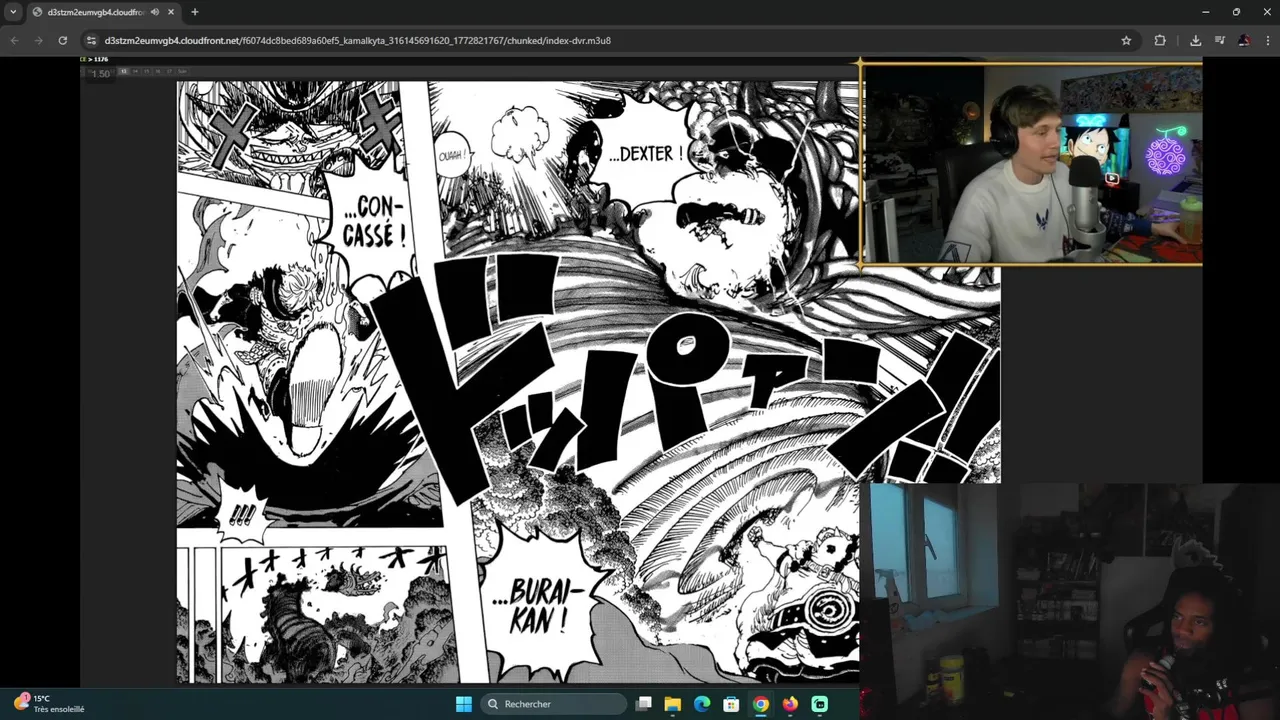Bookmark this page with the star icon
This screenshot has width=1280, height=720.
pyautogui.click(x=1126, y=40)
